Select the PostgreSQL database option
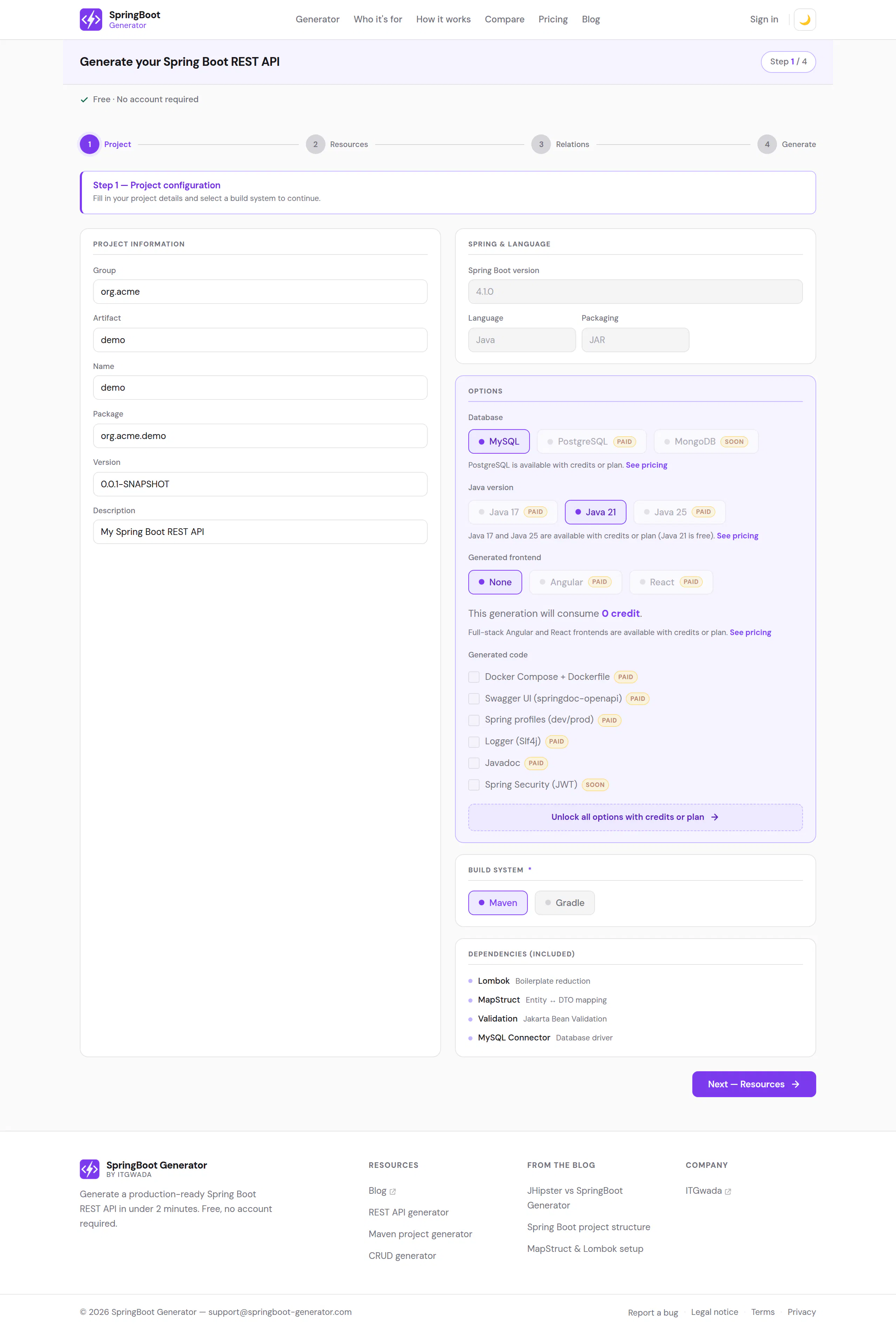This screenshot has height=1331, width=896. (x=591, y=441)
